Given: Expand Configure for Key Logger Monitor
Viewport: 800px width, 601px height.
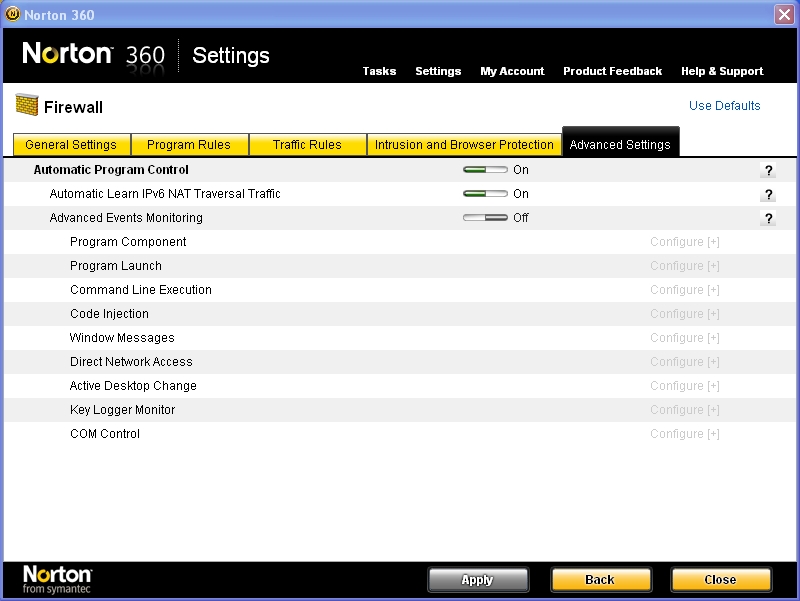Looking at the screenshot, I should click(x=685, y=410).
